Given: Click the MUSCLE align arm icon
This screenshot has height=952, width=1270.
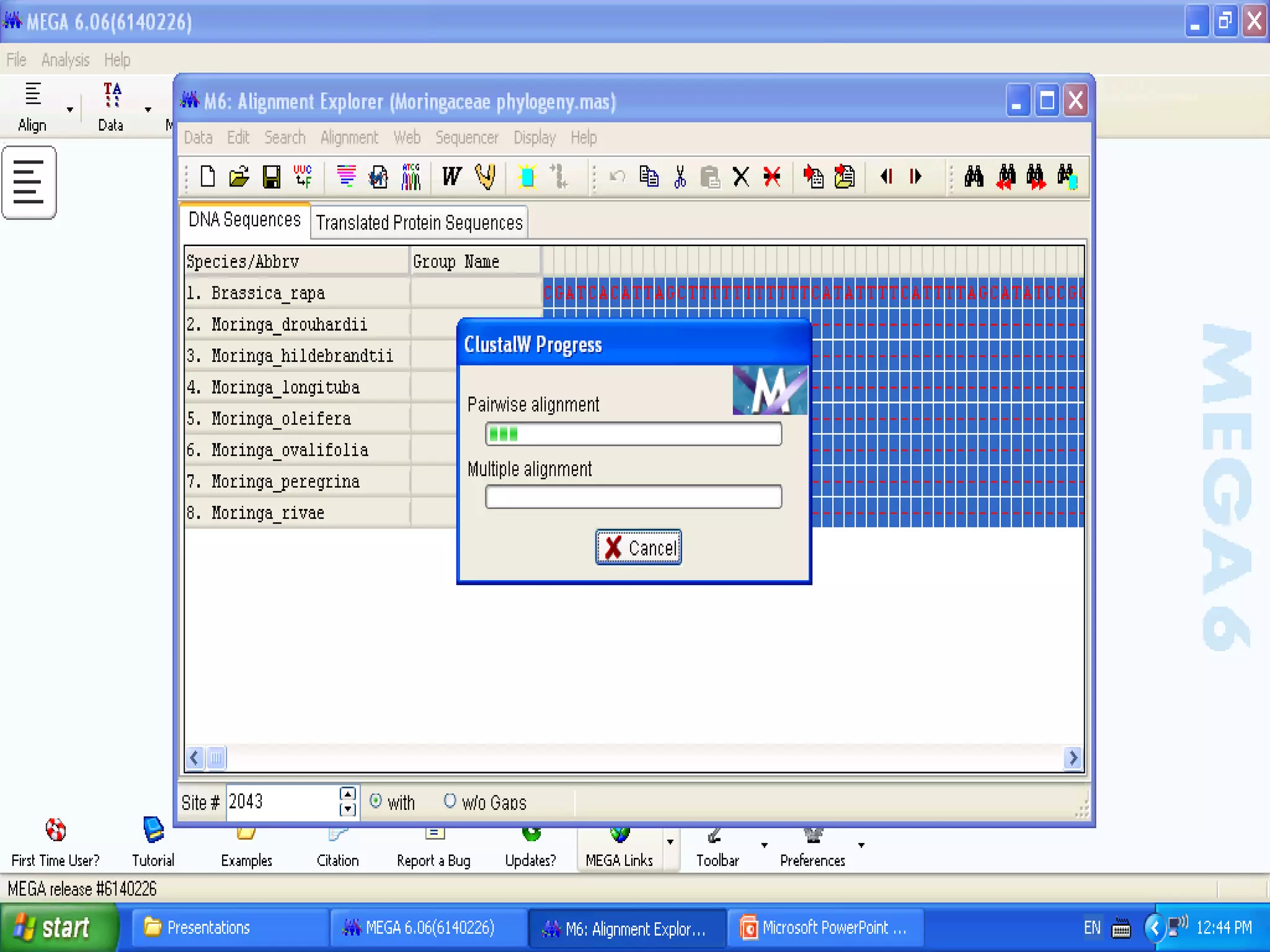Looking at the screenshot, I should pyautogui.click(x=485, y=177).
